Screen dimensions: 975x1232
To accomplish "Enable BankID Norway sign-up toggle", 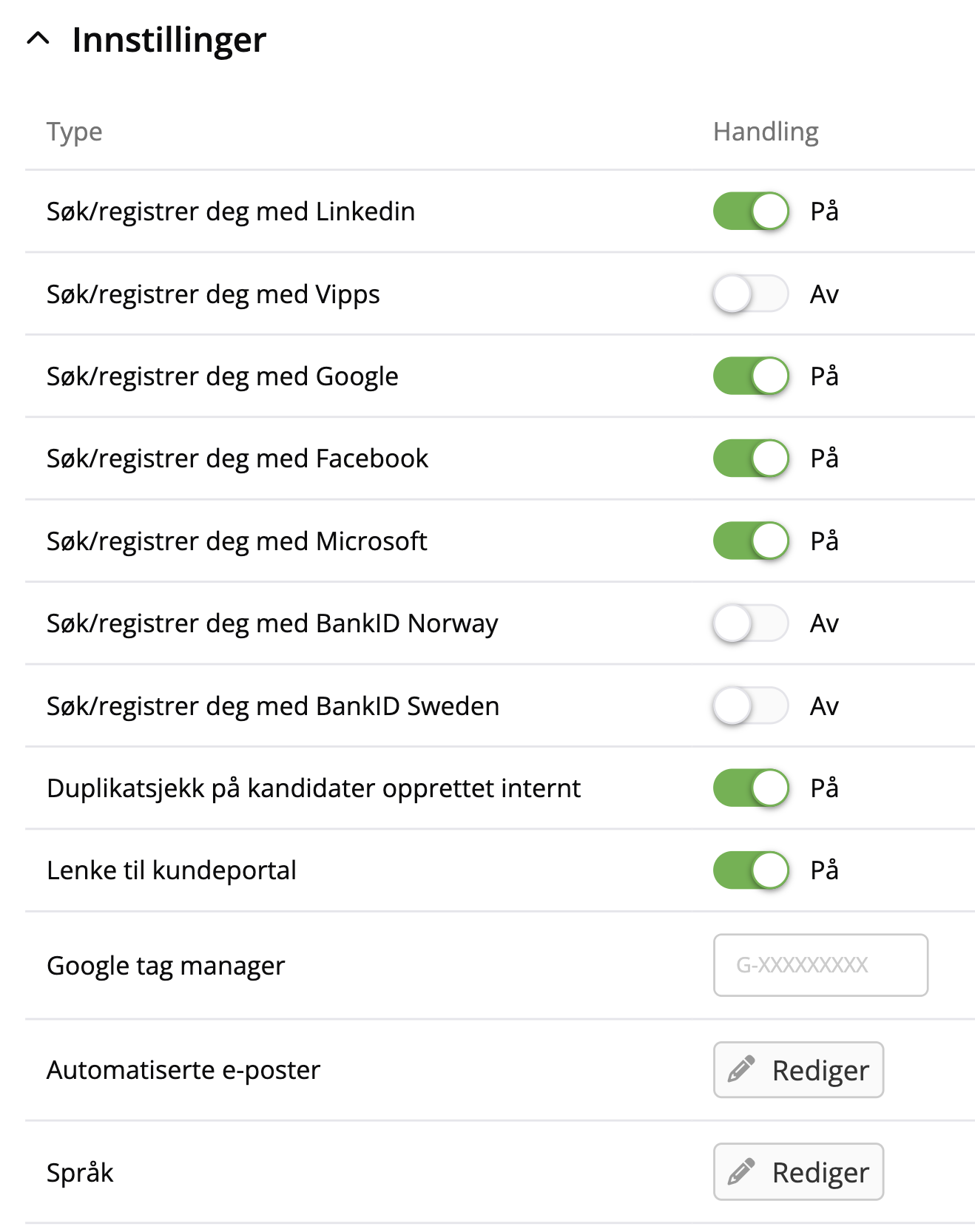I will (x=751, y=623).
